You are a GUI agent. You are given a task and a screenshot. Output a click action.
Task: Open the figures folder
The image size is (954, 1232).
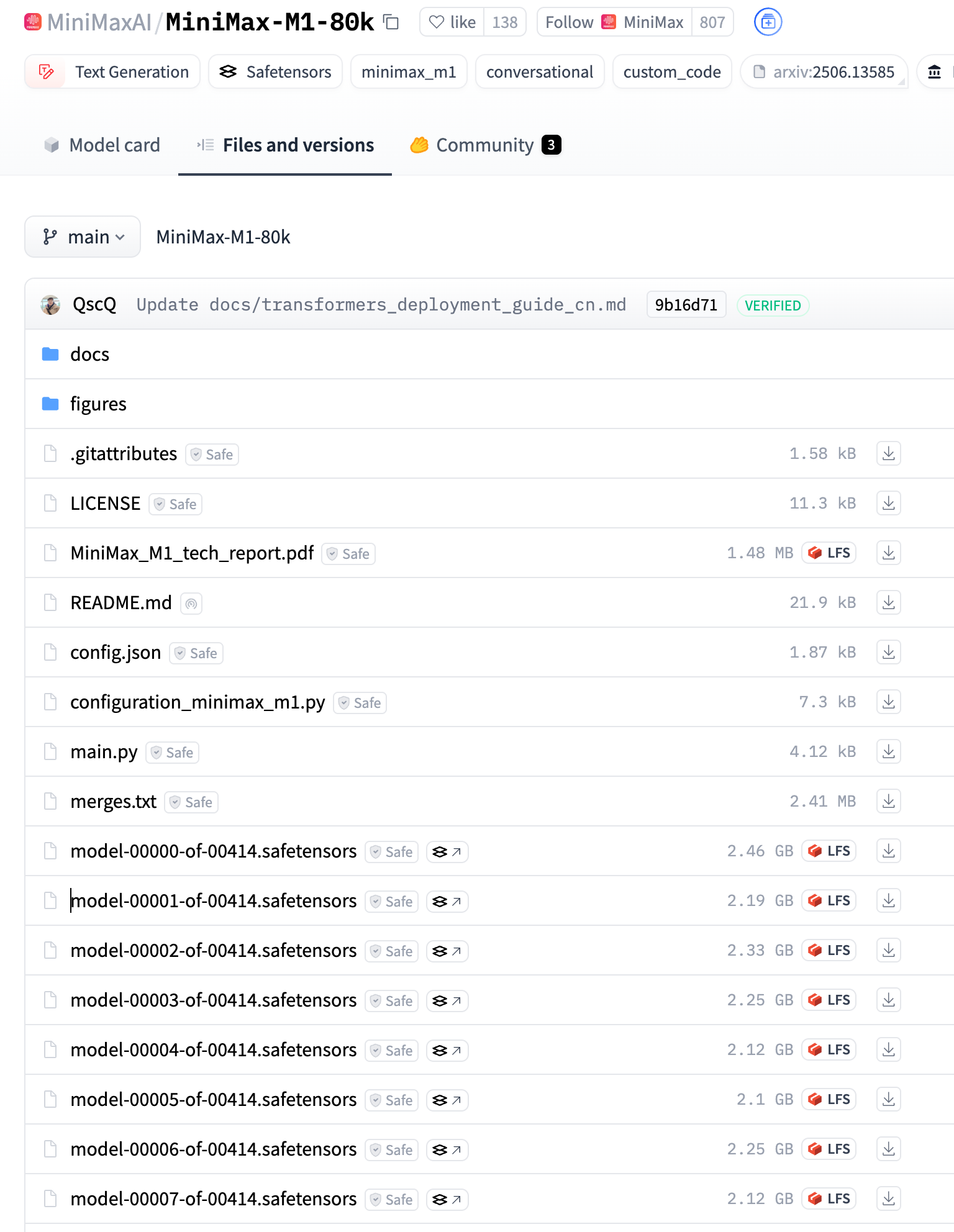pyautogui.click(x=98, y=404)
